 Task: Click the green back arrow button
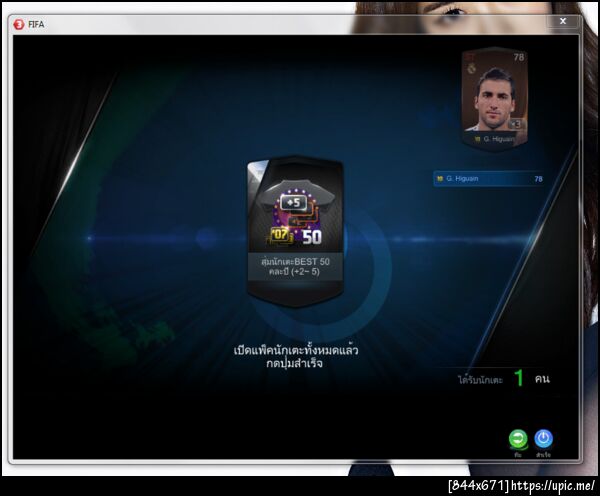click(x=518, y=439)
